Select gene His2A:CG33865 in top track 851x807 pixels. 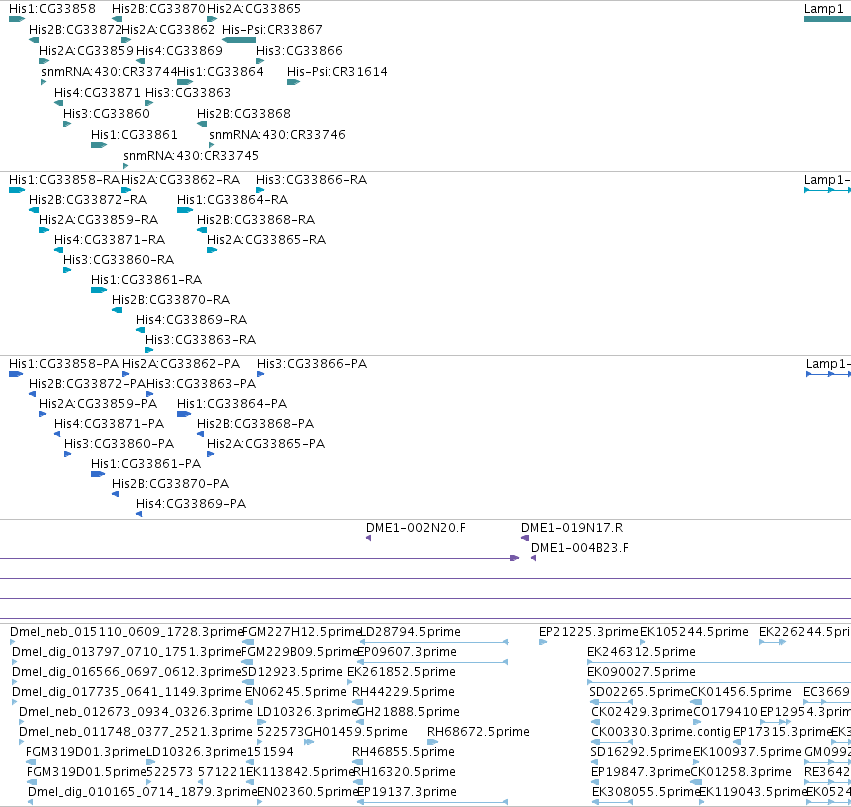(x=253, y=9)
